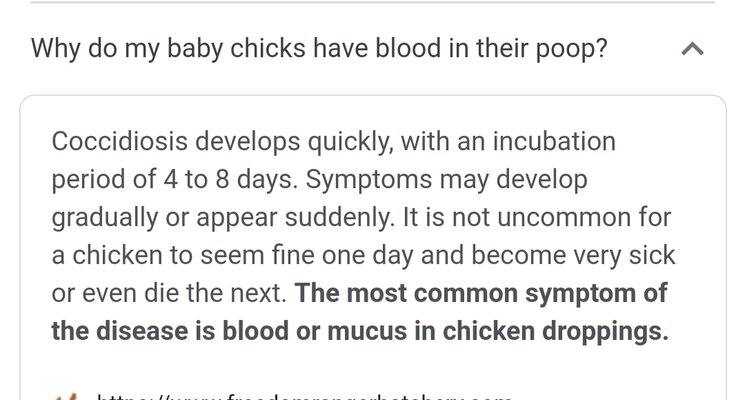Open the freedomrangerhatchery.com source link

(x=304, y=397)
